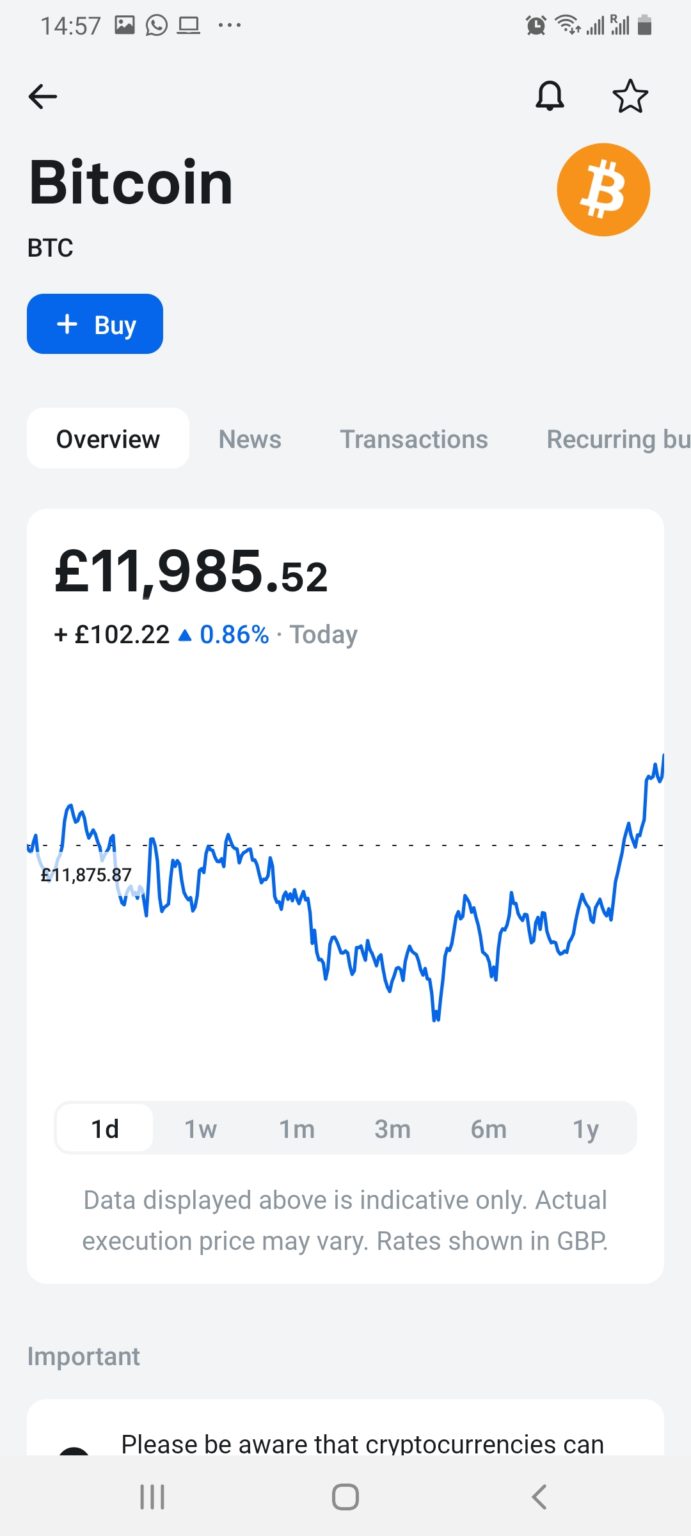Open the Recurring buy section

coord(617,438)
